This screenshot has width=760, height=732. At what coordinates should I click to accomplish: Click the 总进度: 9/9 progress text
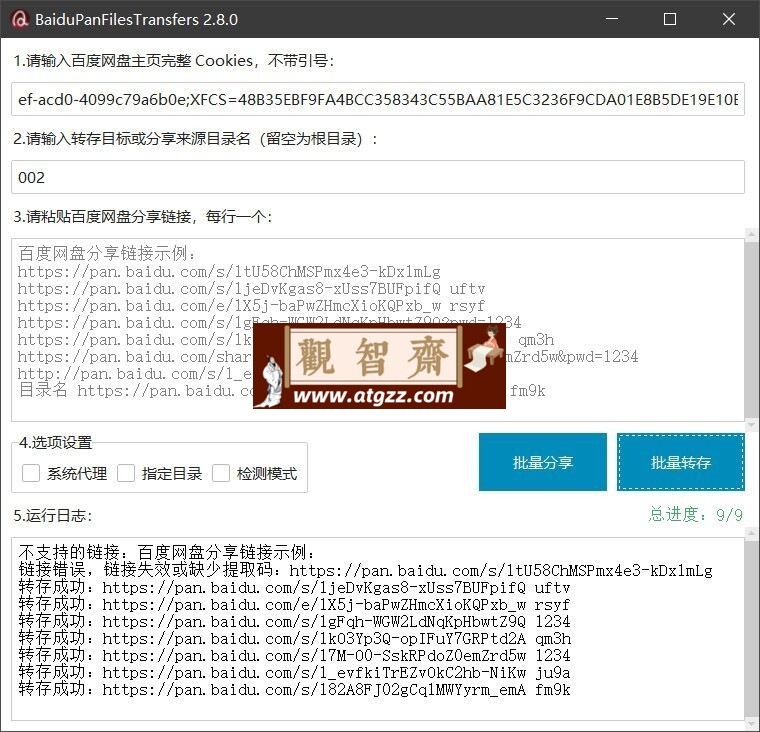click(696, 514)
